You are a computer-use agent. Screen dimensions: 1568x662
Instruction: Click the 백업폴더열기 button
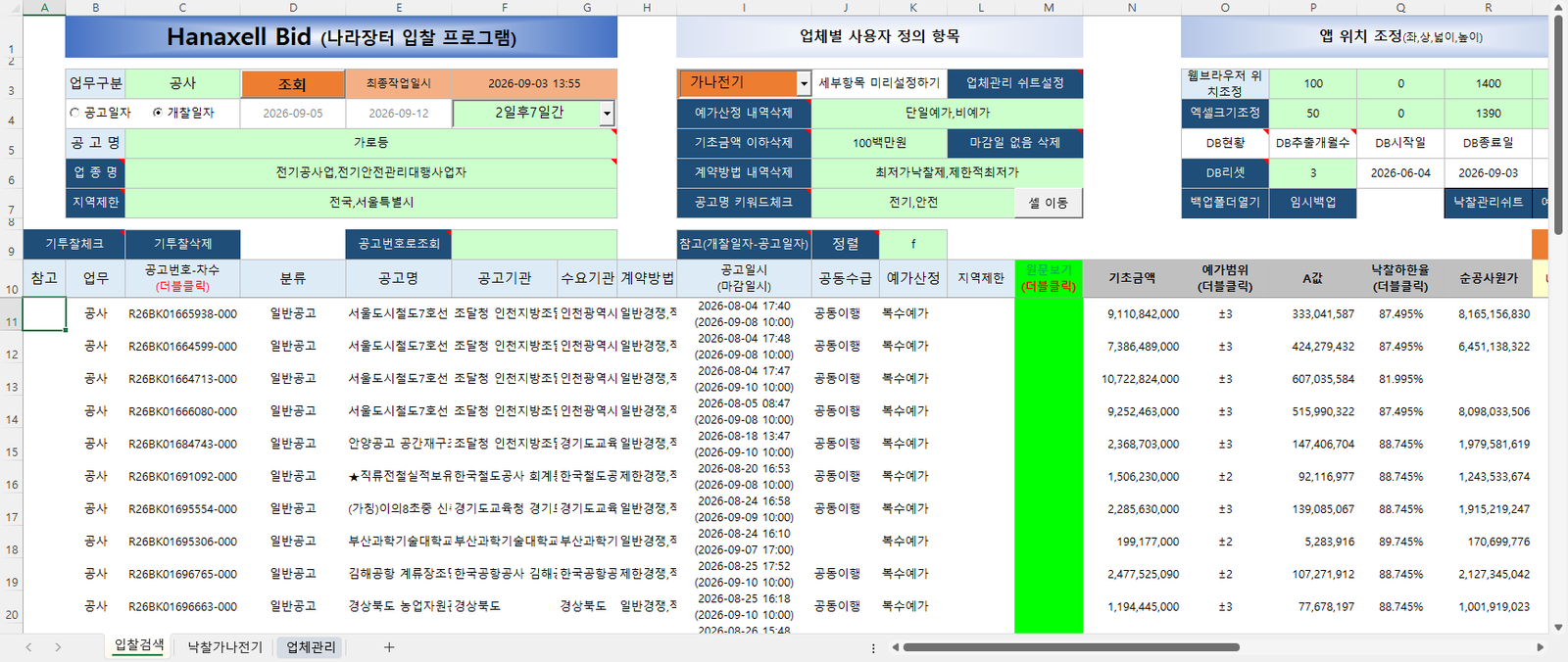(1225, 203)
